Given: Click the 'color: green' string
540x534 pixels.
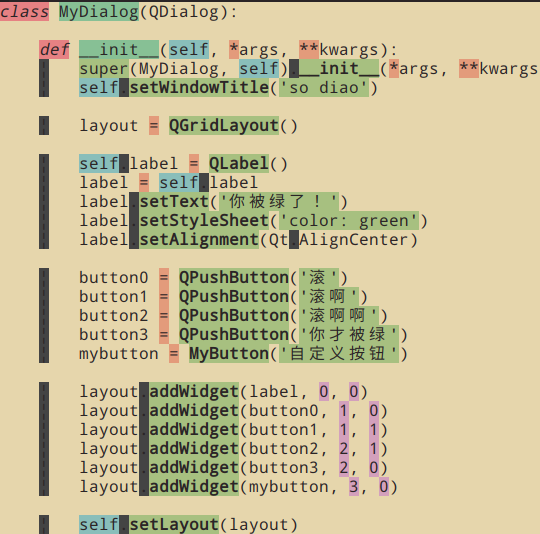Looking at the screenshot, I should pyautogui.click(x=349, y=220).
